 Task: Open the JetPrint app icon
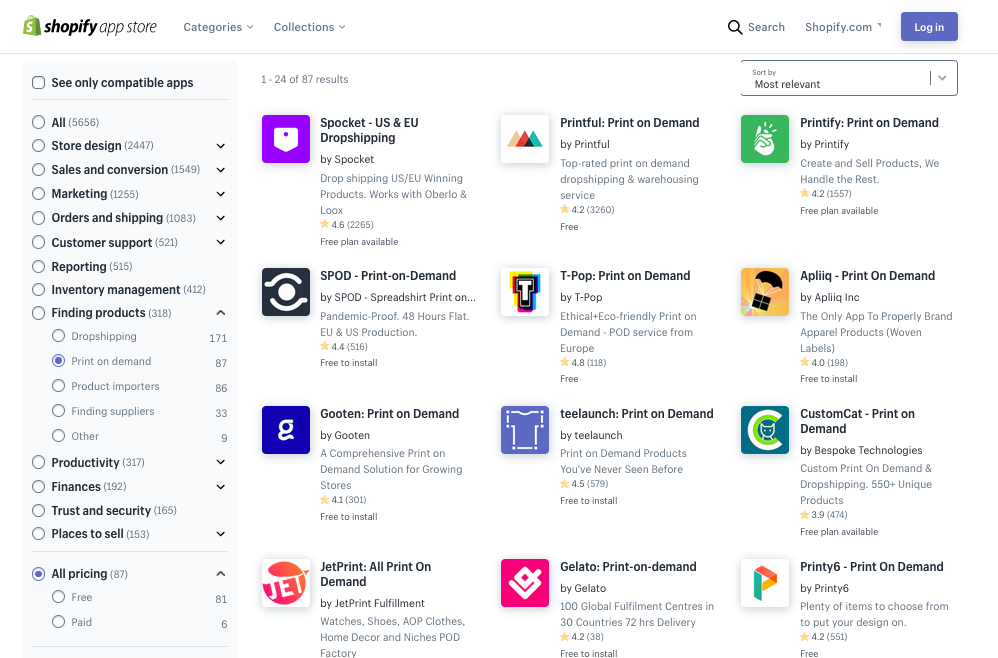(286, 583)
